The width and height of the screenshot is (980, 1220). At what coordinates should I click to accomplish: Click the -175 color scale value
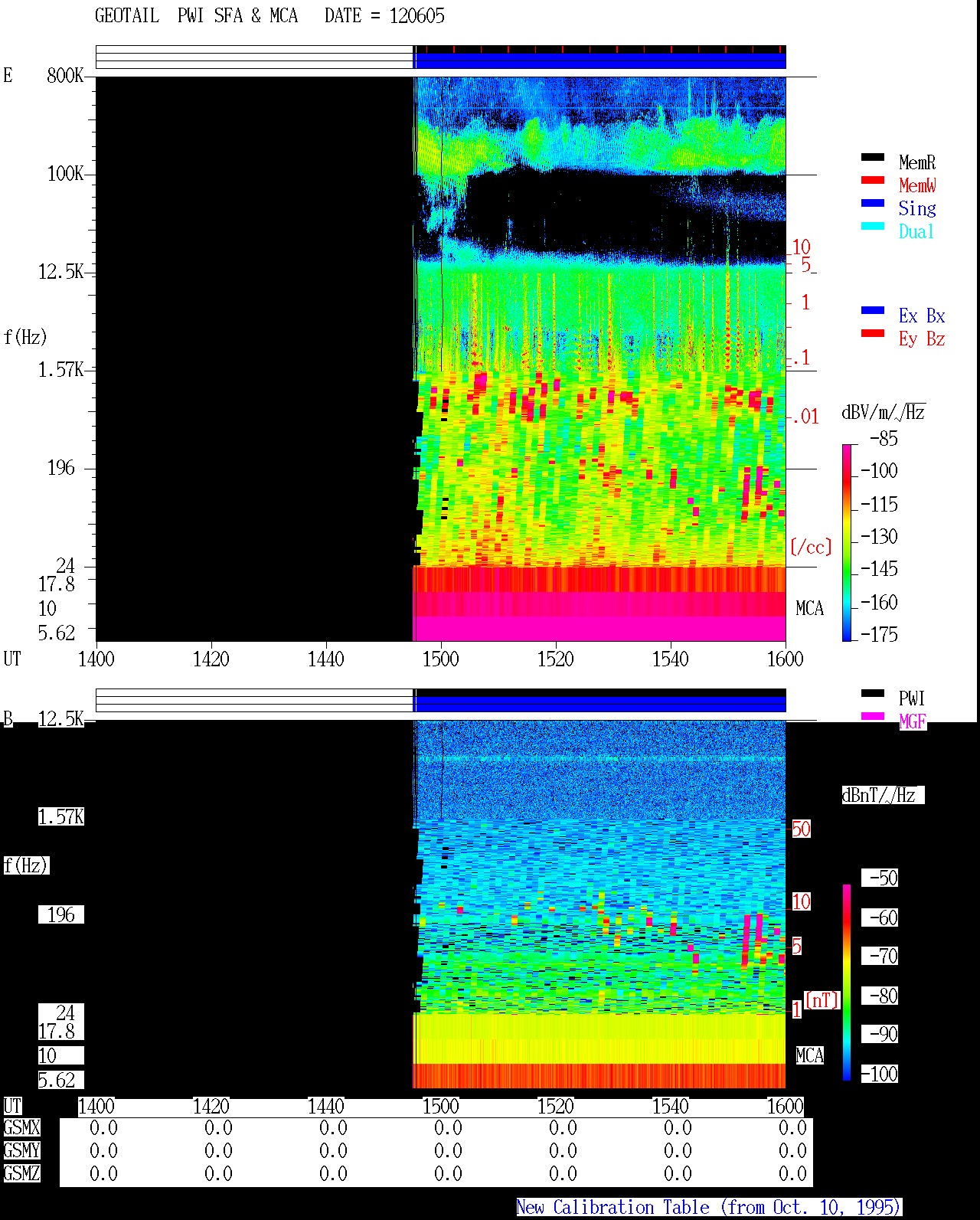click(879, 634)
